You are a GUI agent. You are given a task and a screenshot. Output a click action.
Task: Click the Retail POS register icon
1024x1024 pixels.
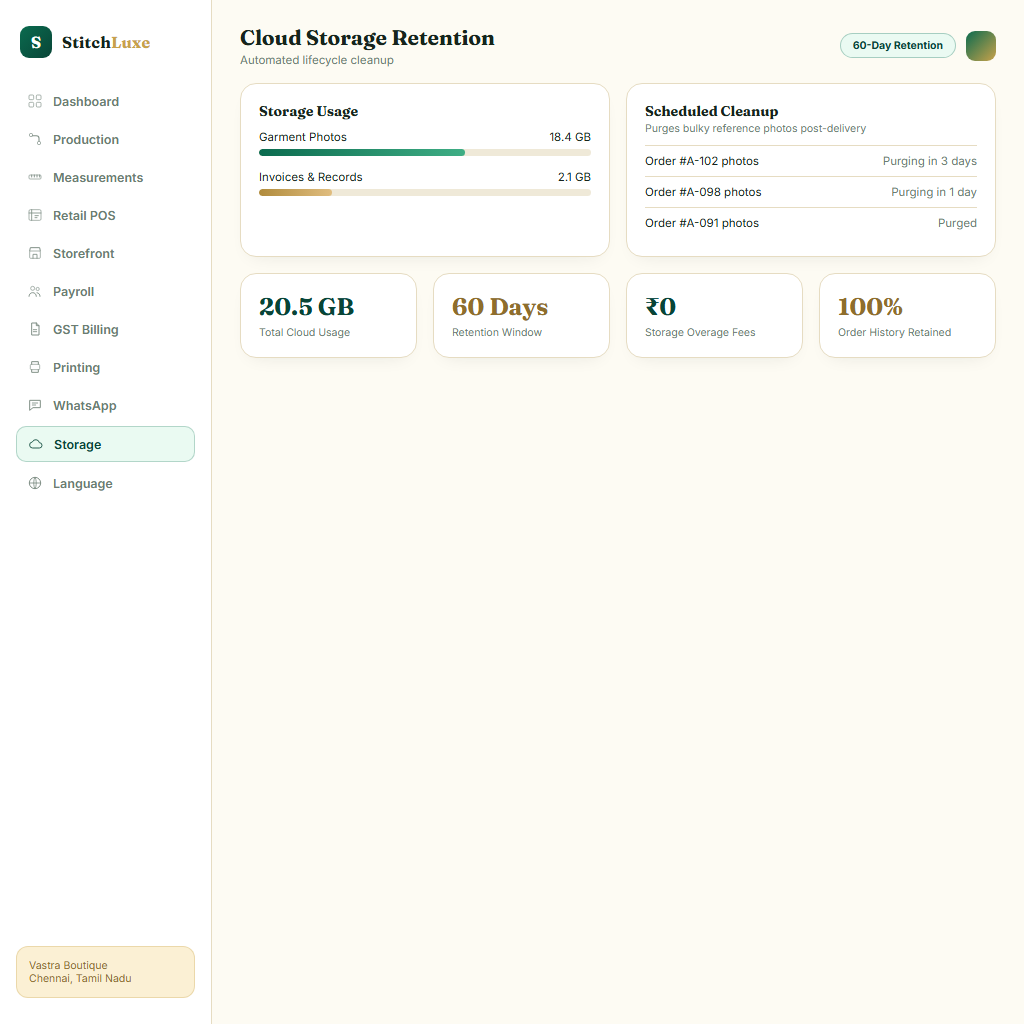pyautogui.click(x=35, y=215)
